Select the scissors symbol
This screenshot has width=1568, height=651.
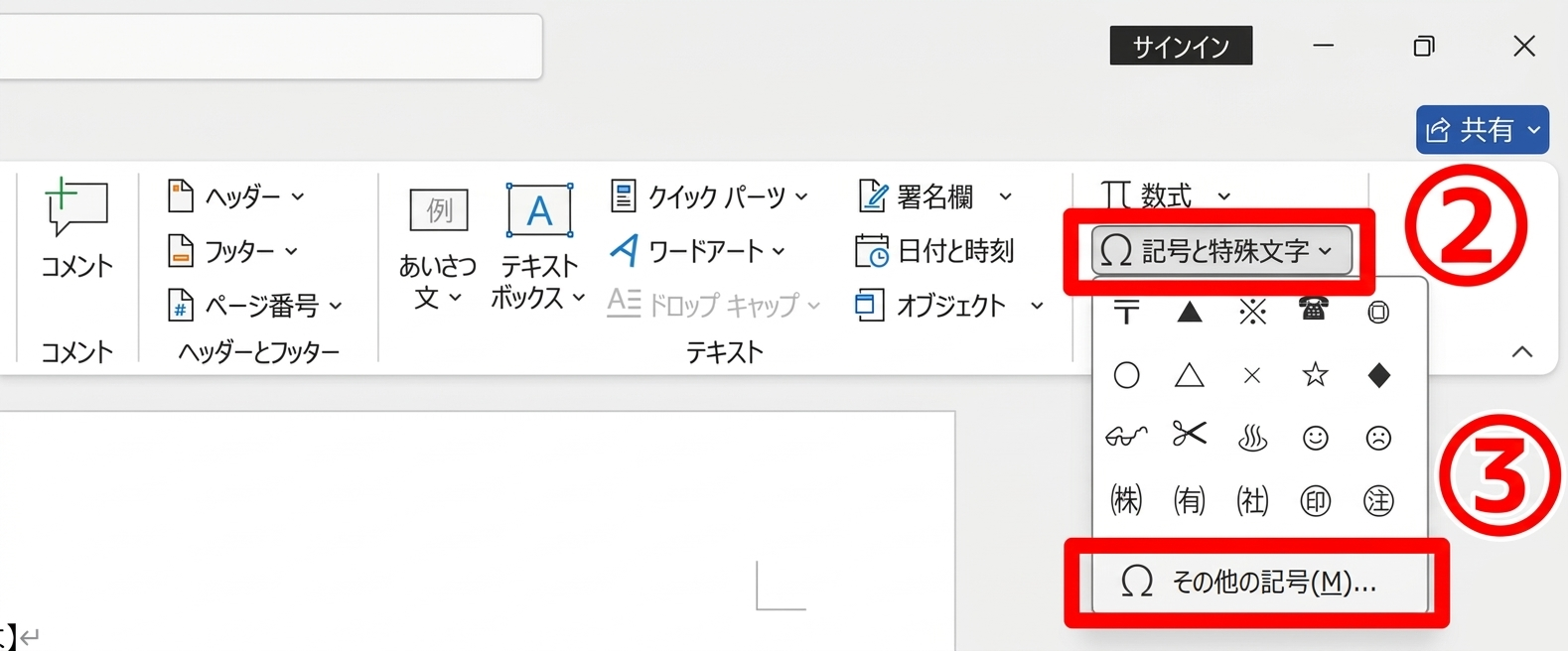click(x=1189, y=437)
